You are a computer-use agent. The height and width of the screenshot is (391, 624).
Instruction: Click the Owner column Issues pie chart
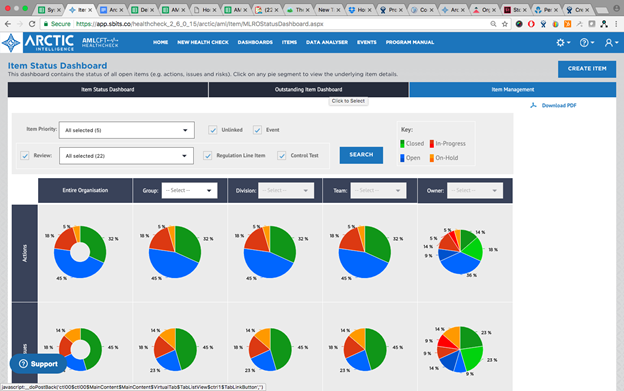click(x=460, y=349)
